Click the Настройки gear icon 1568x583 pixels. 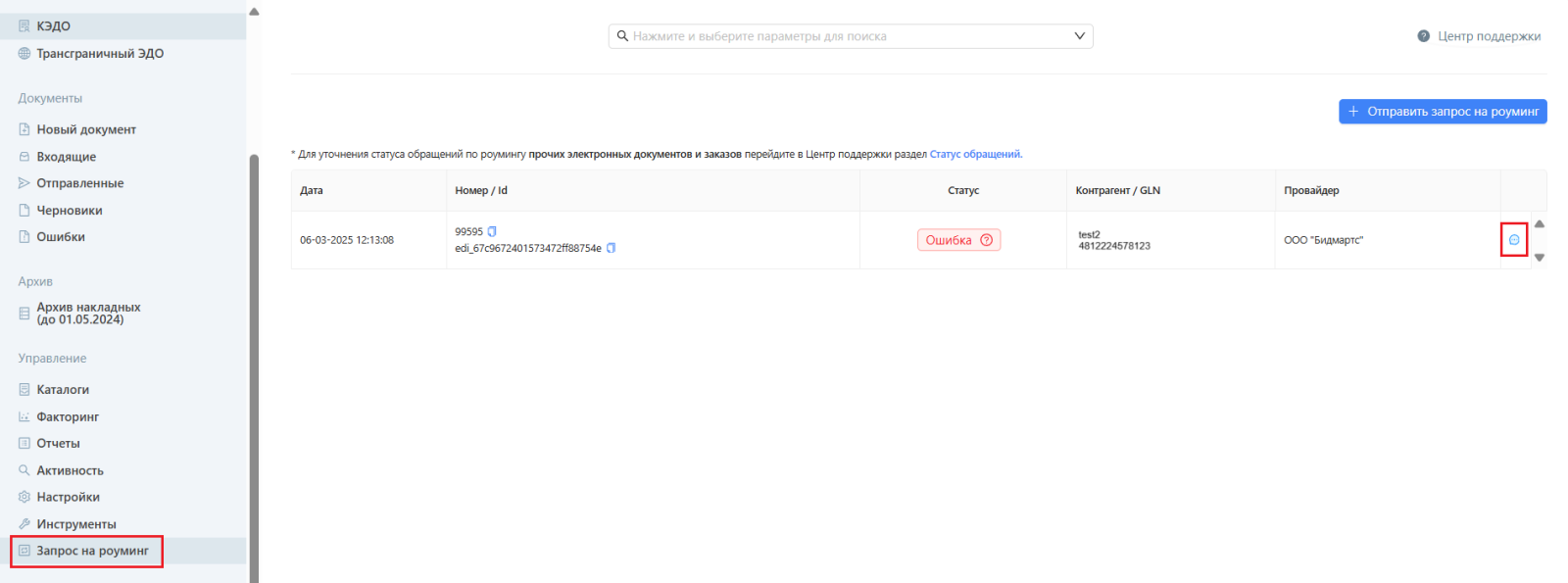24,498
